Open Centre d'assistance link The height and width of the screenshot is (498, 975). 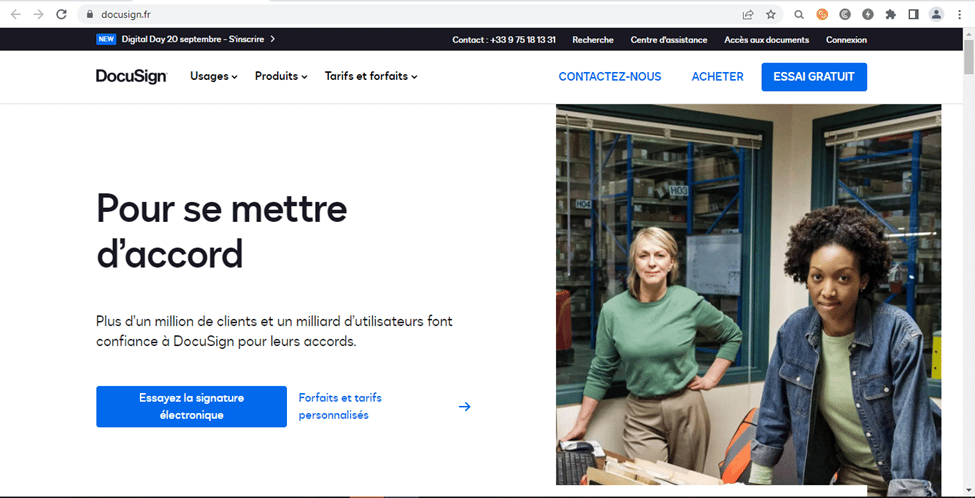point(668,40)
